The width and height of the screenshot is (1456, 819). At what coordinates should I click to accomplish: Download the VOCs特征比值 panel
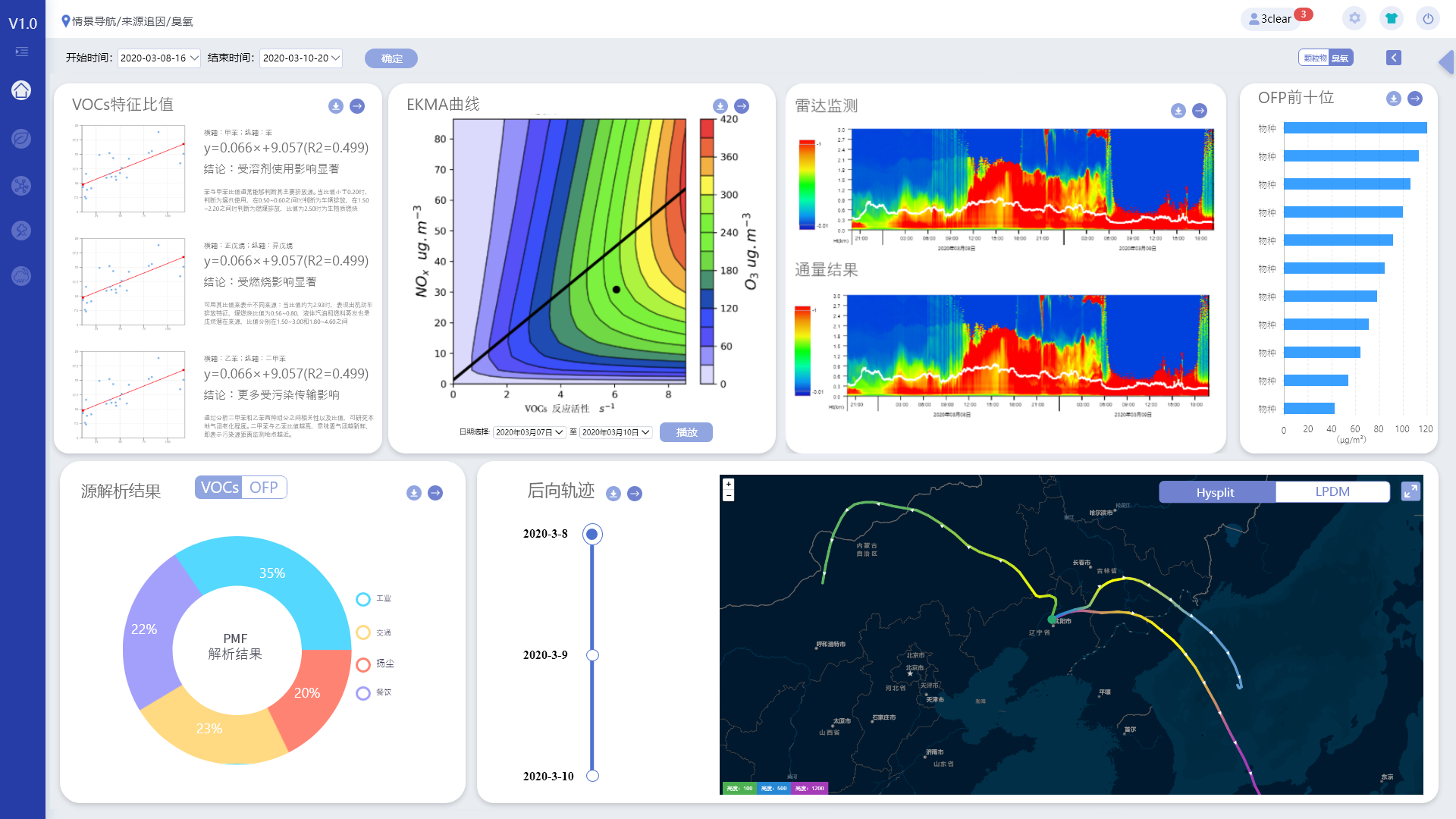pyautogui.click(x=336, y=106)
